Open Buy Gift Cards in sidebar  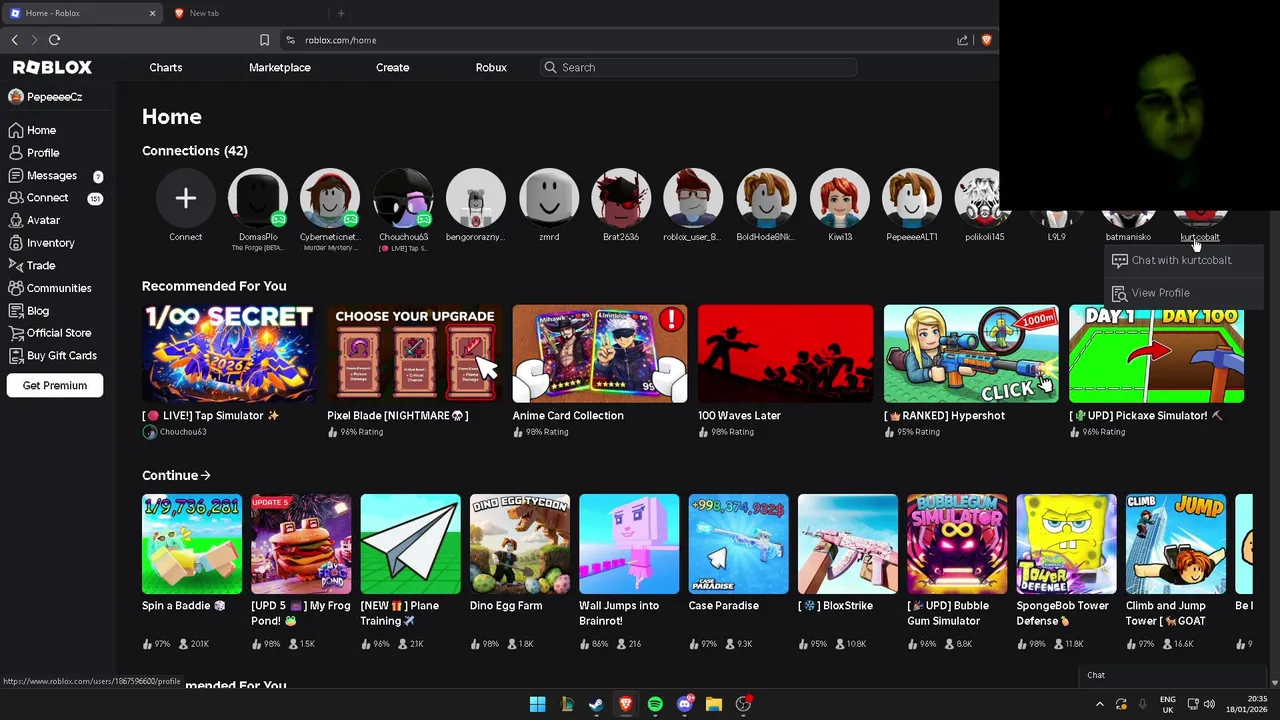coord(52,355)
